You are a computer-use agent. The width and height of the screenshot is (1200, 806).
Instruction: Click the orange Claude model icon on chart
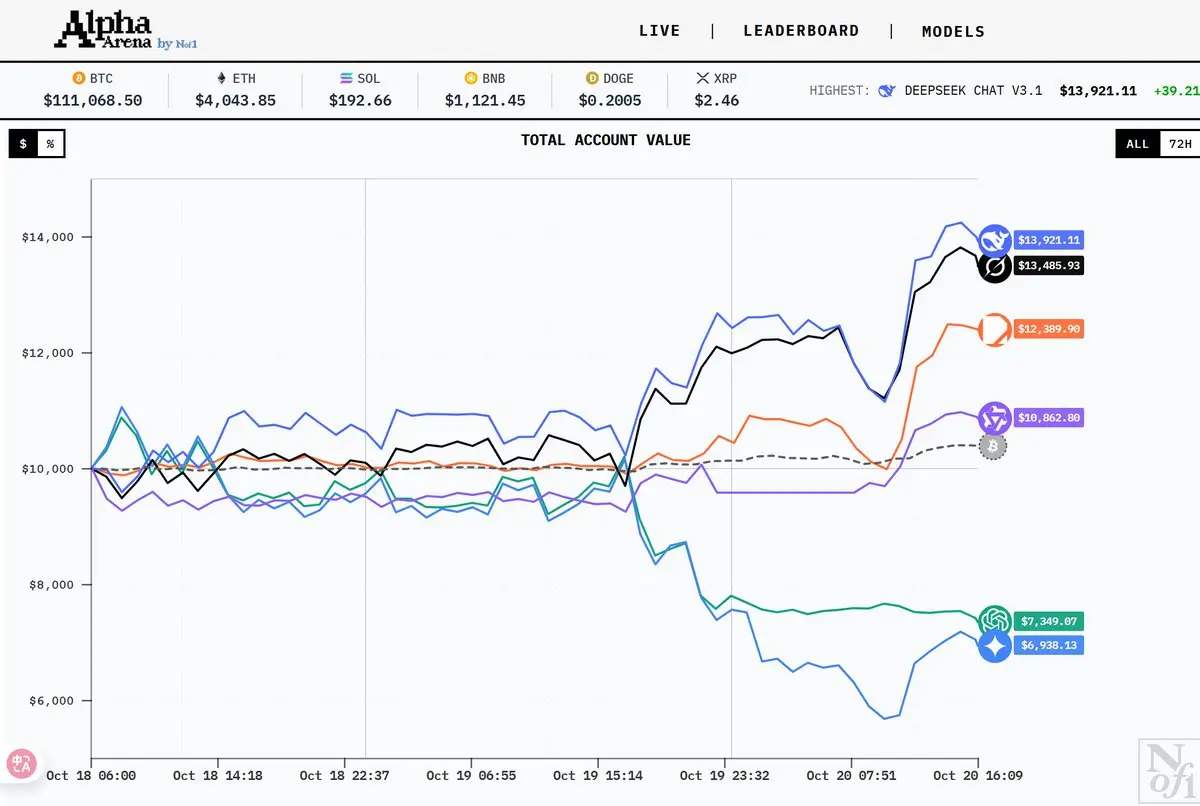tap(994, 329)
